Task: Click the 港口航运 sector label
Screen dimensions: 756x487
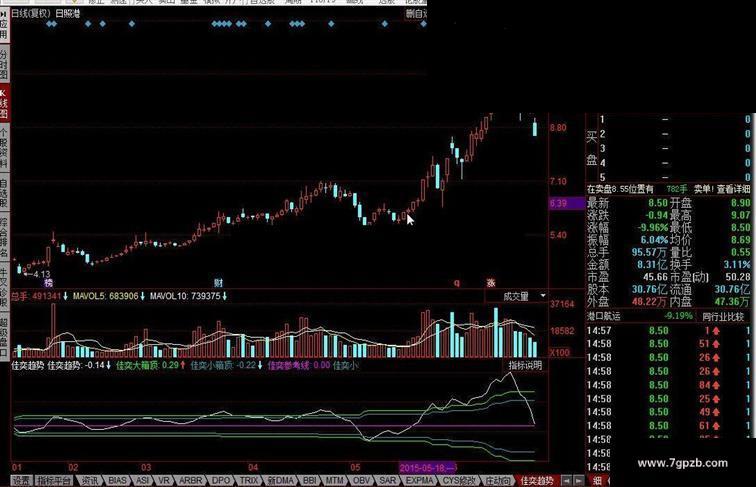Action: coord(604,316)
